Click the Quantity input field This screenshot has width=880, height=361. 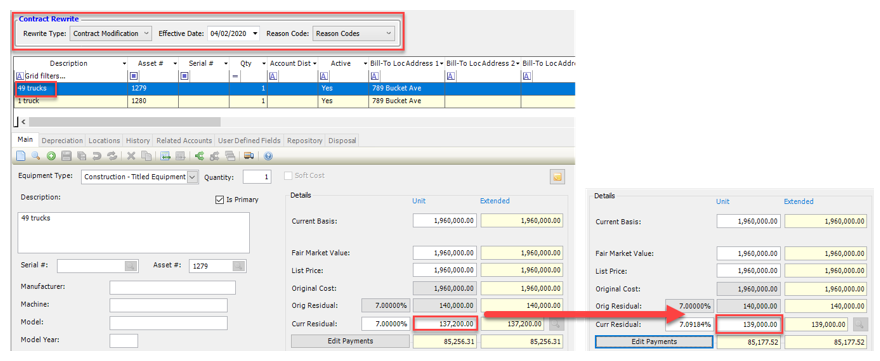coord(257,177)
